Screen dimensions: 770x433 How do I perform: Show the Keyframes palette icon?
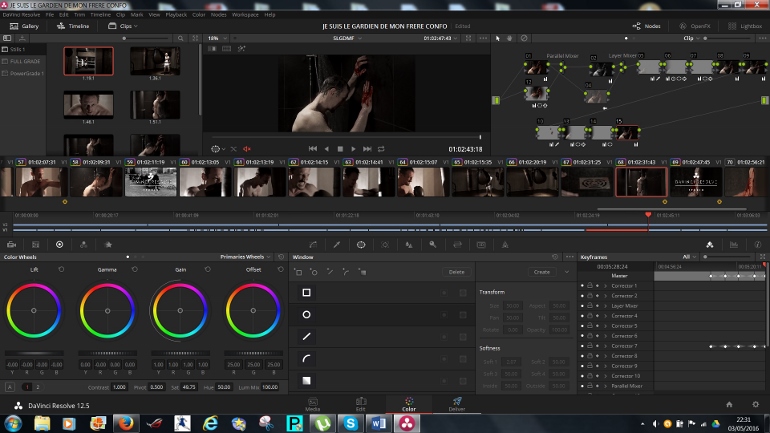tap(710, 244)
